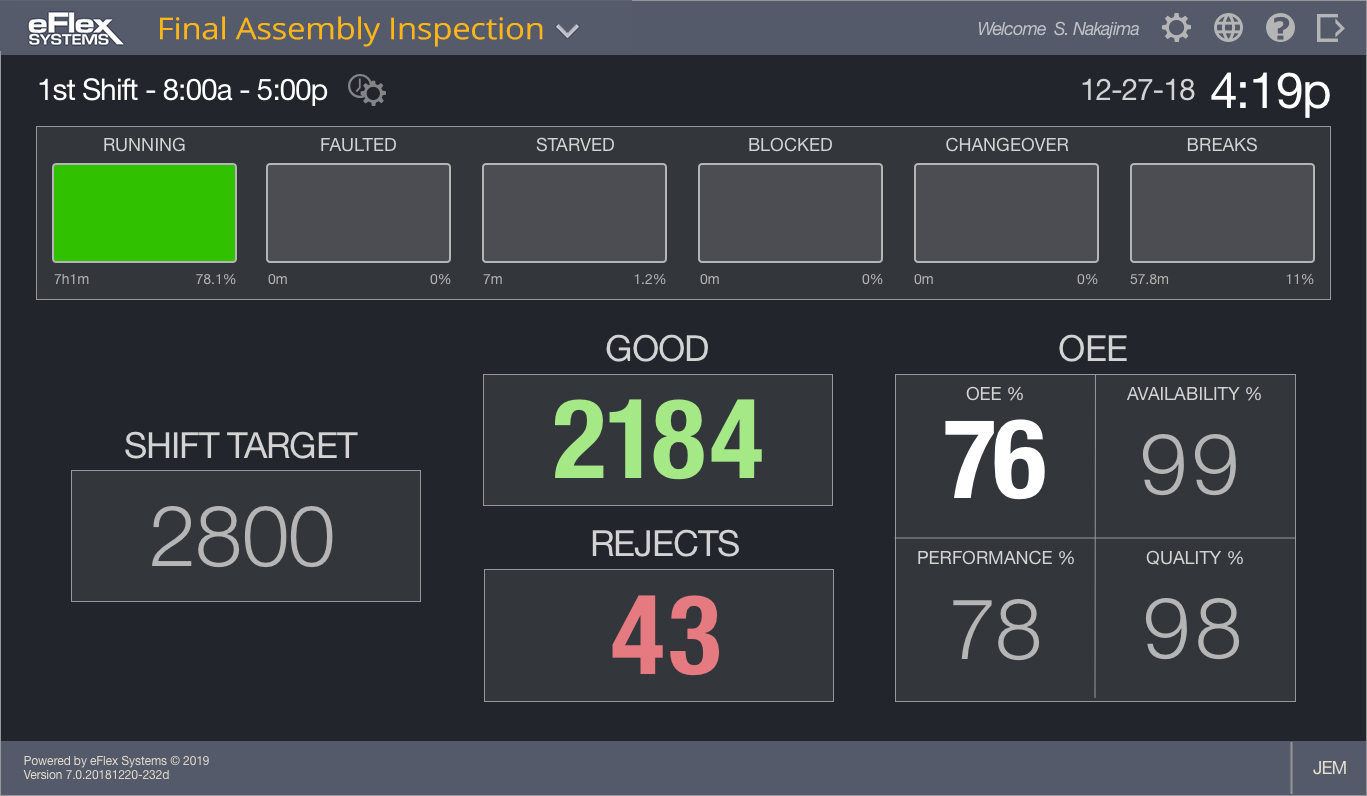Open the REJECTS count 43 panel
The width and height of the screenshot is (1367, 796).
point(658,635)
